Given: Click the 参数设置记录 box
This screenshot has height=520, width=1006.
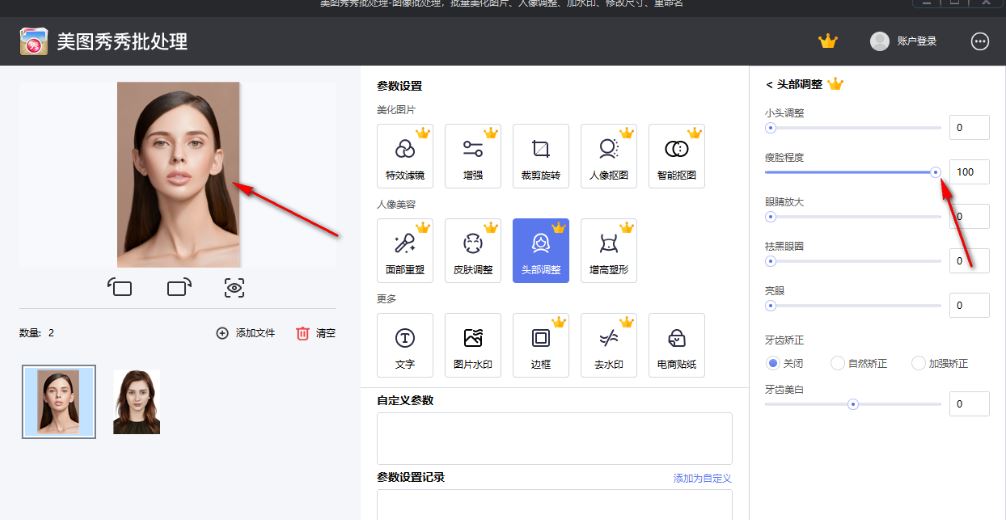Looking at the screenshot, I should [555, 505].
